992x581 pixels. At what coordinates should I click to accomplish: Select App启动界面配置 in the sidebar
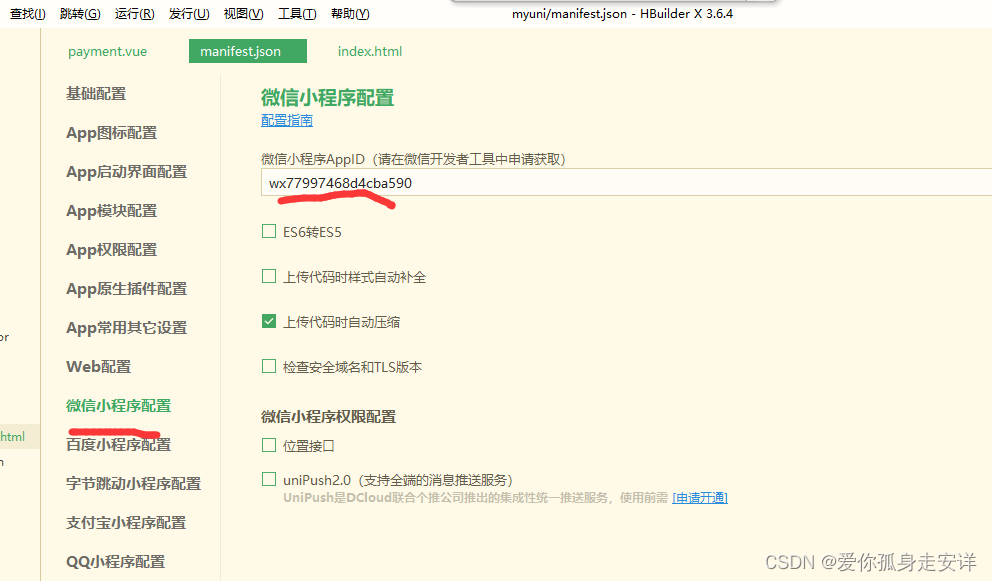(x=126, y=171)
